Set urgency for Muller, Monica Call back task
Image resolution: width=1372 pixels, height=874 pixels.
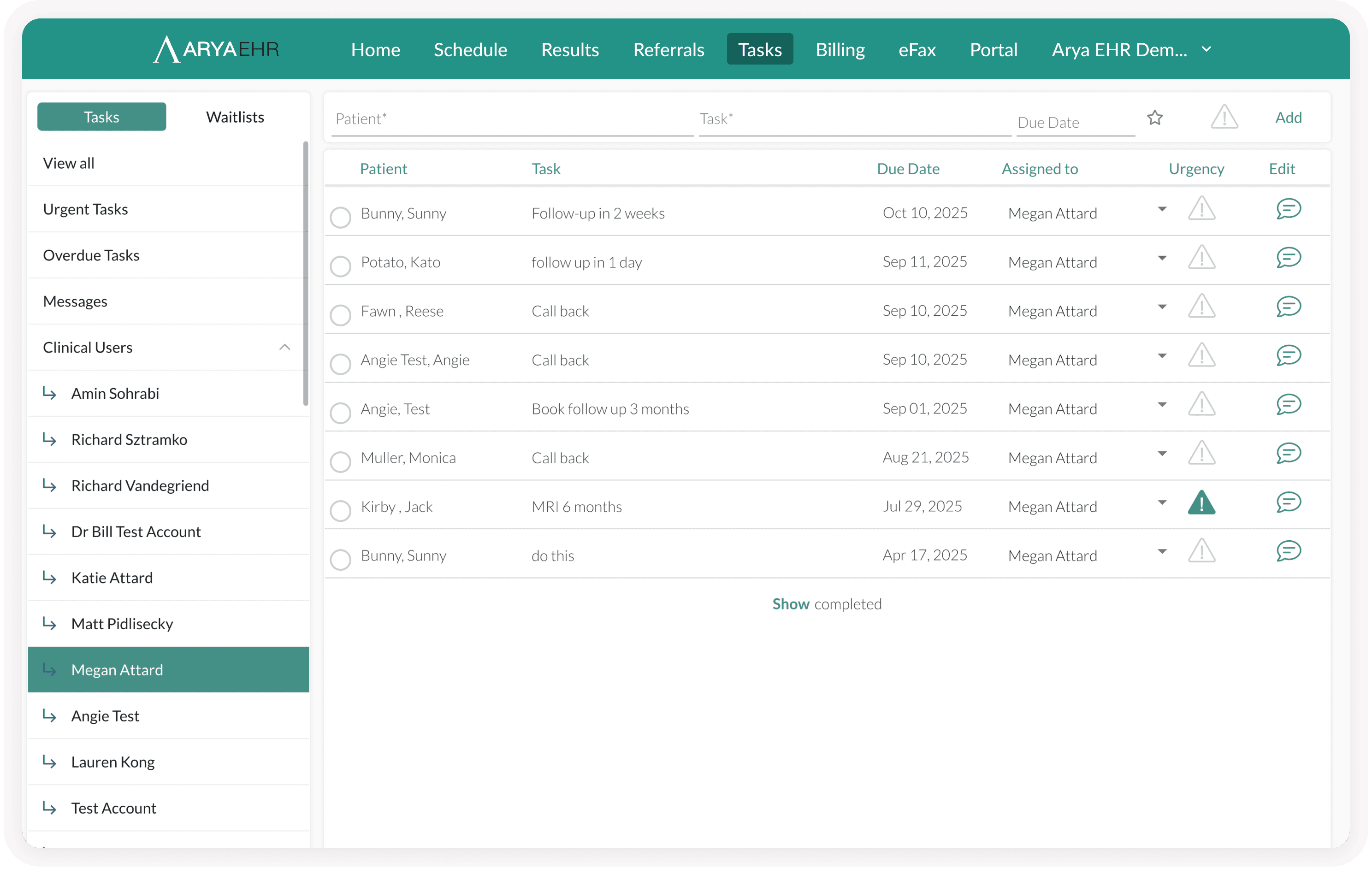tap(1201, 454)
